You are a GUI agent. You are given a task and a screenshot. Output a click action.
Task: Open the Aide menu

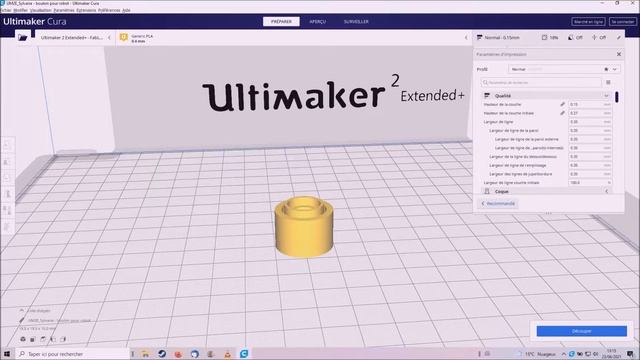pos(127,10)
